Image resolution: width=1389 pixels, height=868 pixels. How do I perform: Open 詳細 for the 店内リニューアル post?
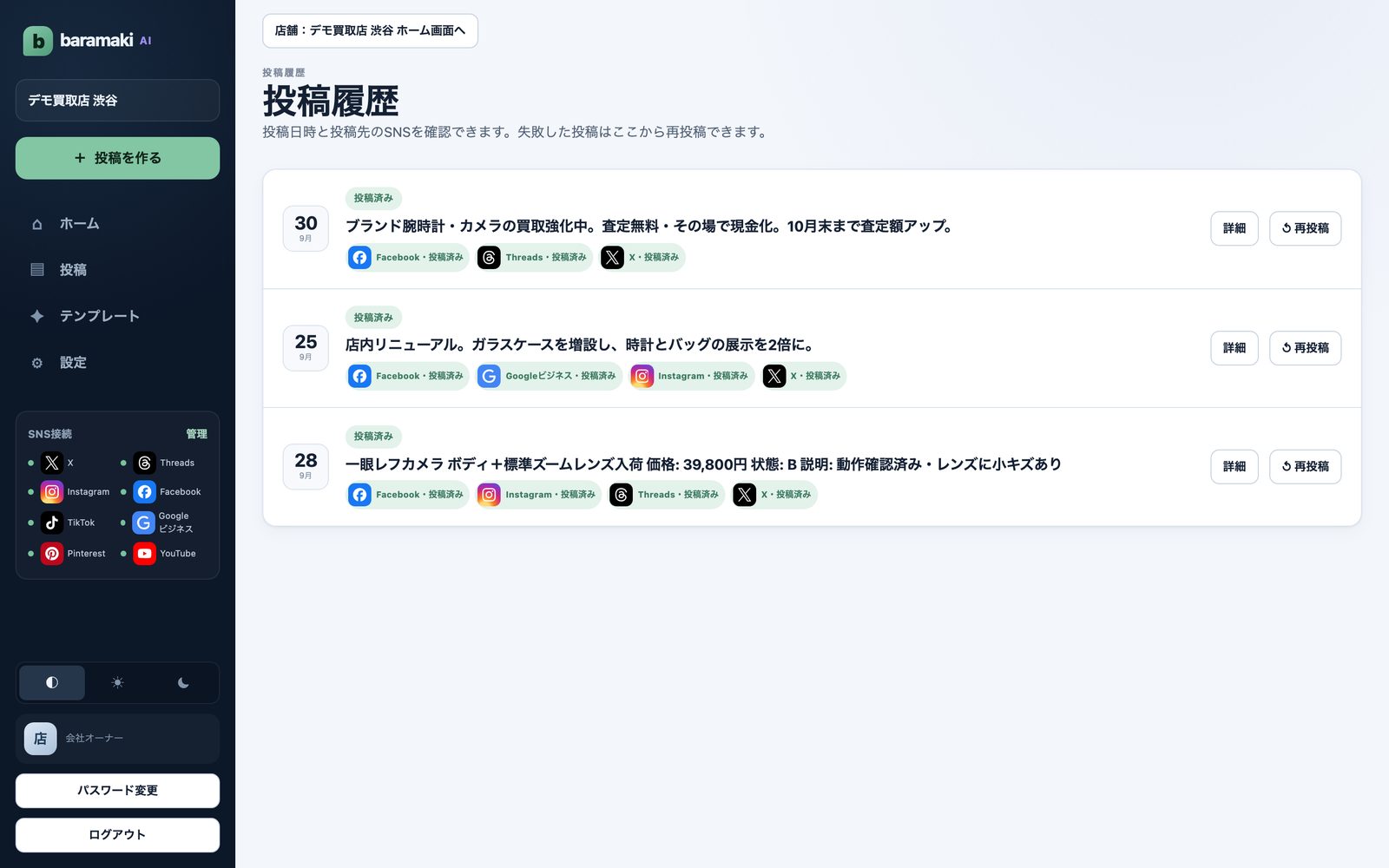[1234, 348]
